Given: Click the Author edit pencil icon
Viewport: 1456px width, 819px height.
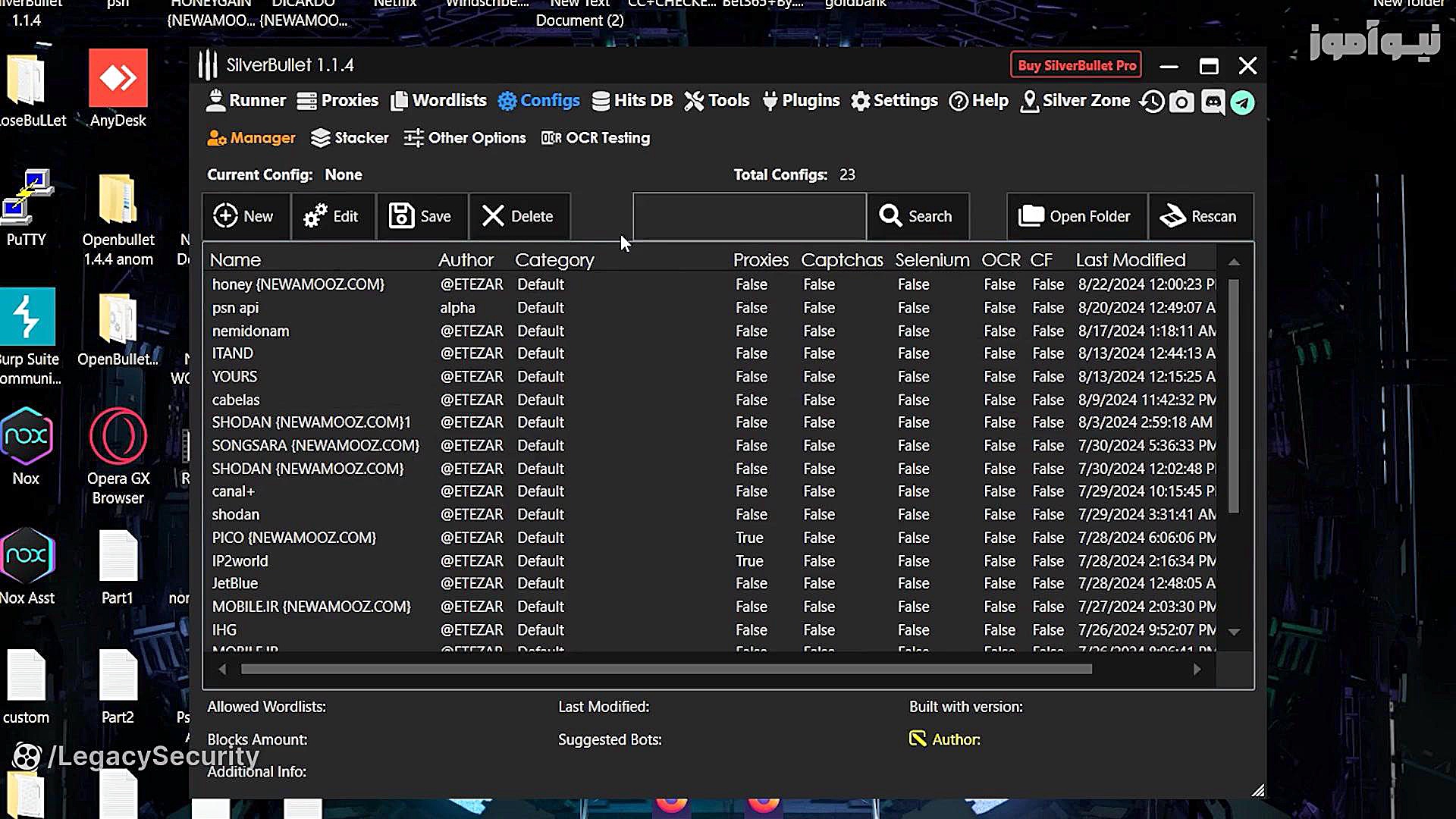Looking at the screenshot, I should [918, 739].
